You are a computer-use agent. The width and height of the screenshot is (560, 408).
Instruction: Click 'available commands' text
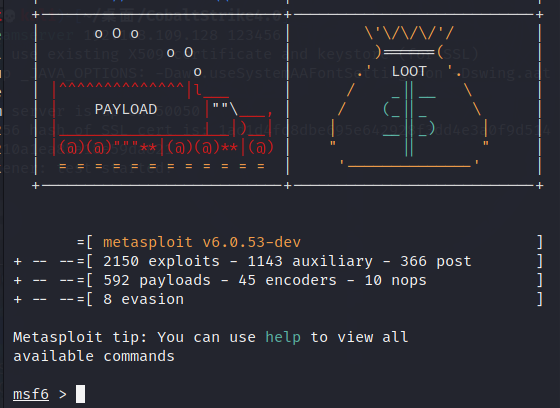[94, 356]
